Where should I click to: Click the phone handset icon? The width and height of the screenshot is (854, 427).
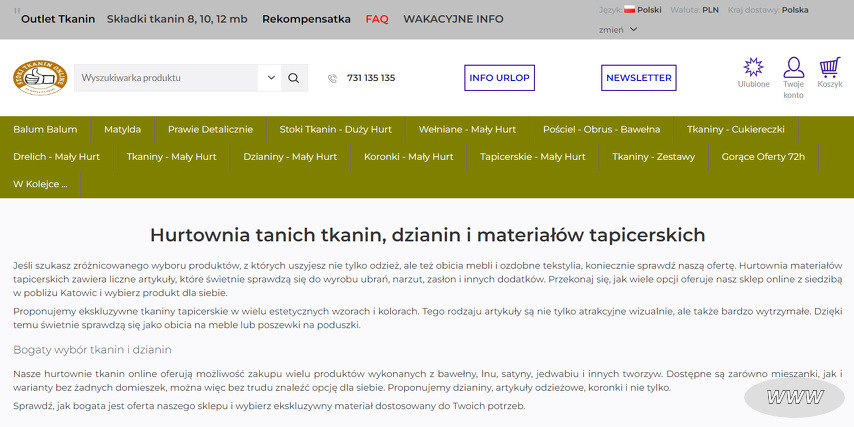pyautogui.click(x=332, y=78)
